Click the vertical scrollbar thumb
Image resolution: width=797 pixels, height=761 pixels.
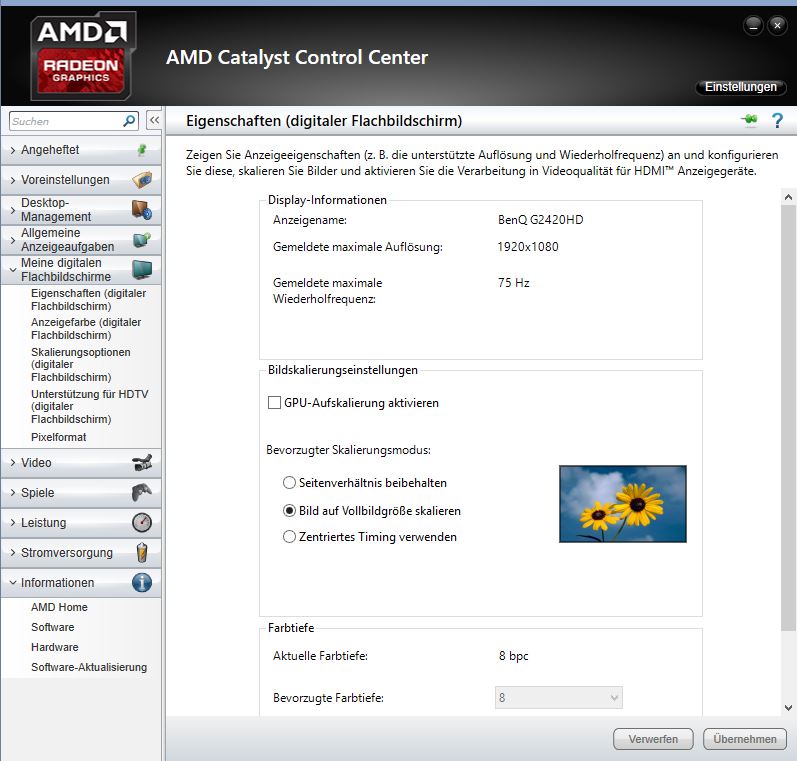coord(788,418)
